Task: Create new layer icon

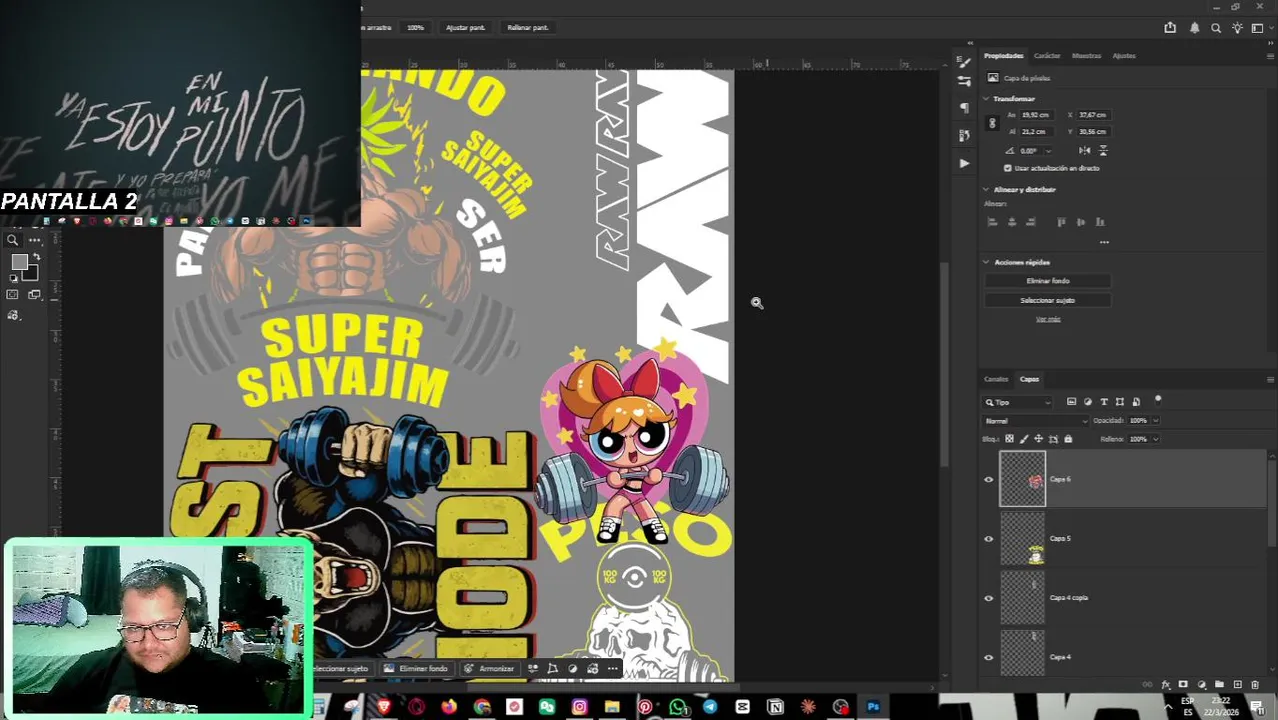Action: 1237,685
